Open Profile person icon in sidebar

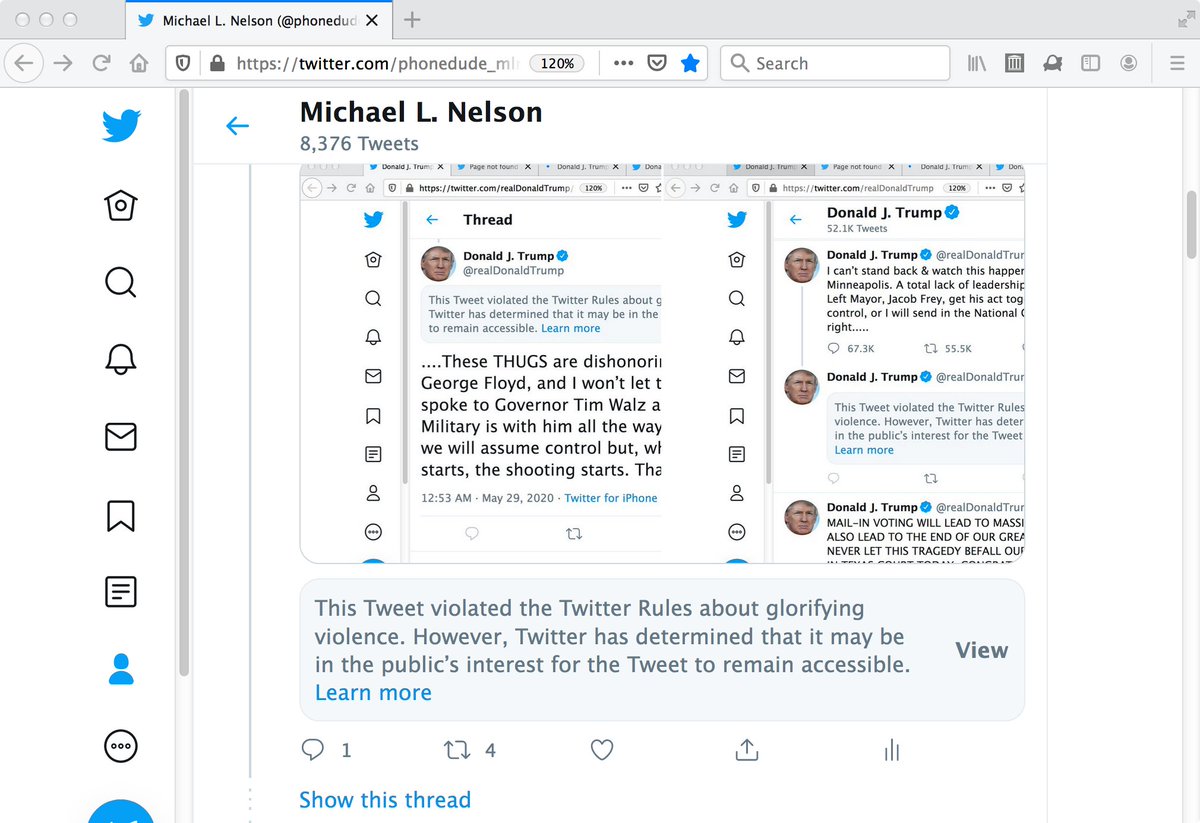click(121, 669)
